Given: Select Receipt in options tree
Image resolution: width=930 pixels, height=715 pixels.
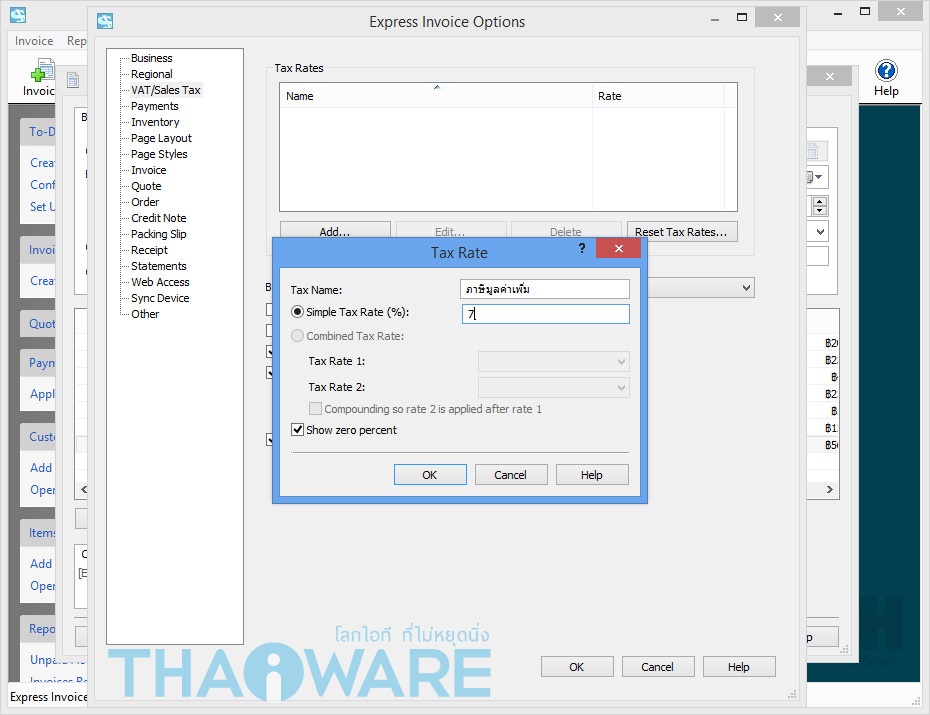Looking at the screenshot, I should pos(149,250).
